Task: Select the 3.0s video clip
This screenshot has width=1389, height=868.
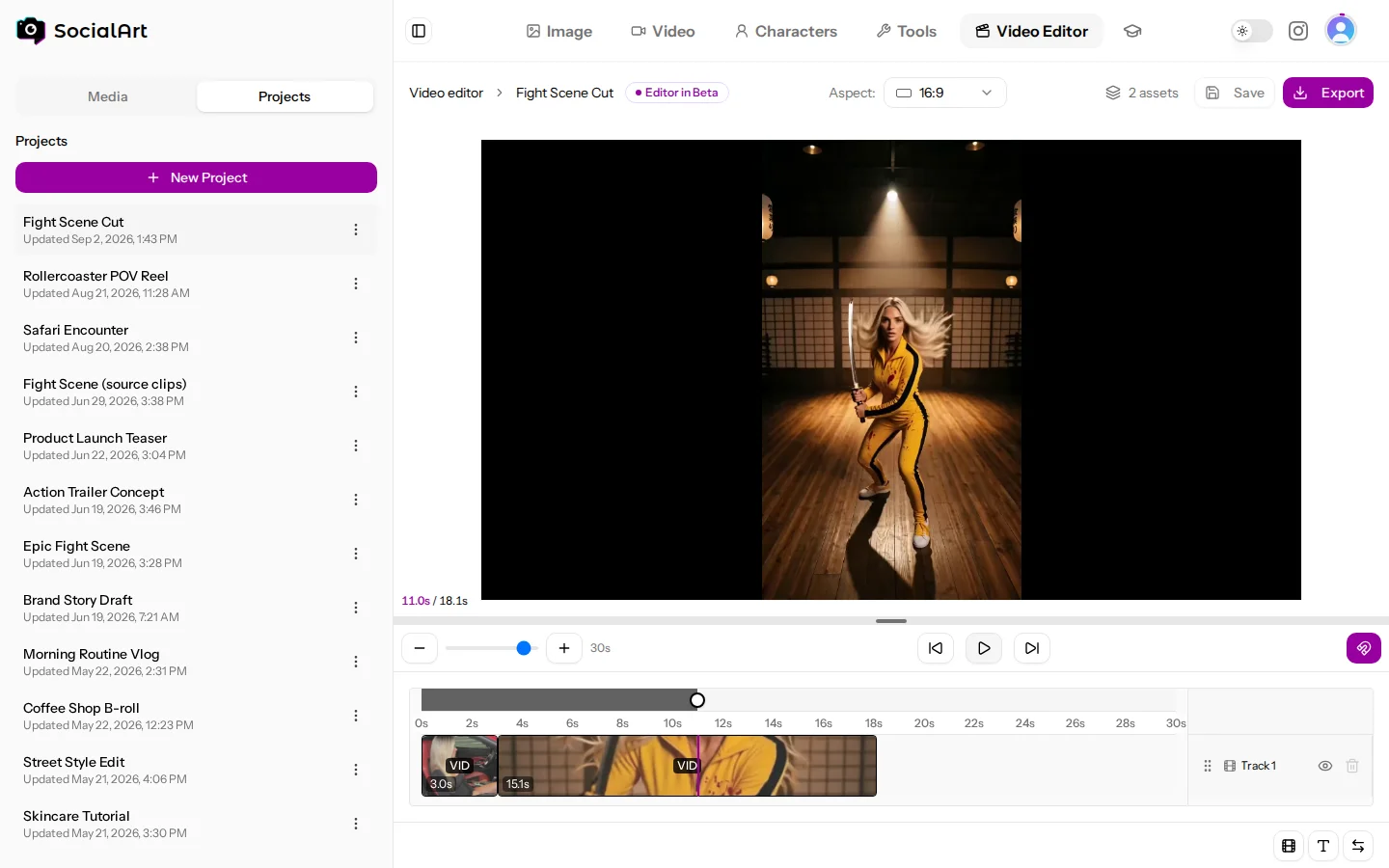Action: 459,766
